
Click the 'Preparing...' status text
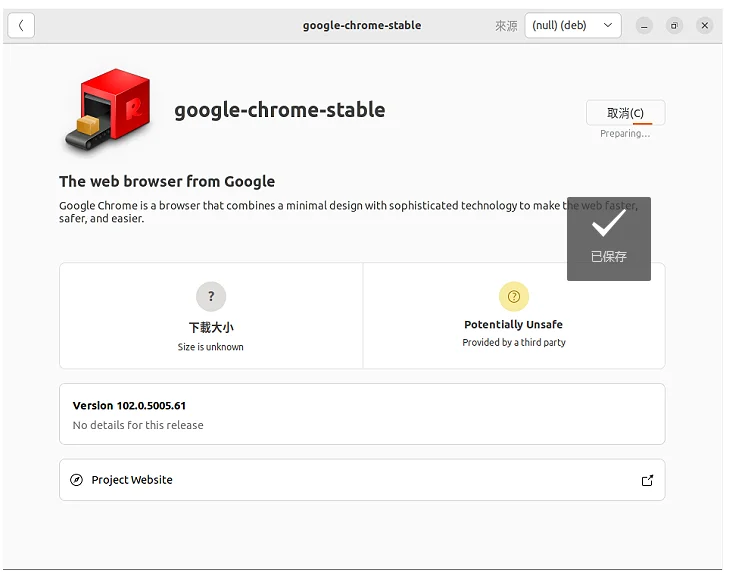[x=625, y=134]
